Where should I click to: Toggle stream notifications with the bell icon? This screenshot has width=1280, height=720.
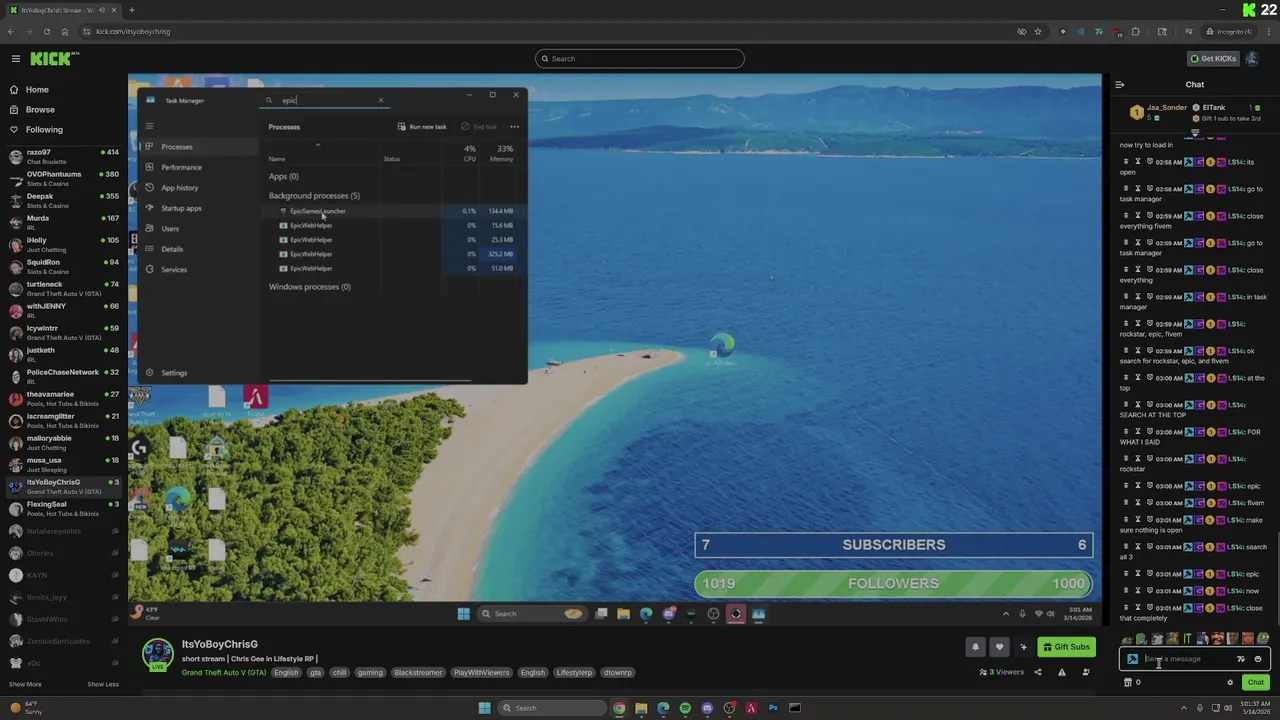975,647
